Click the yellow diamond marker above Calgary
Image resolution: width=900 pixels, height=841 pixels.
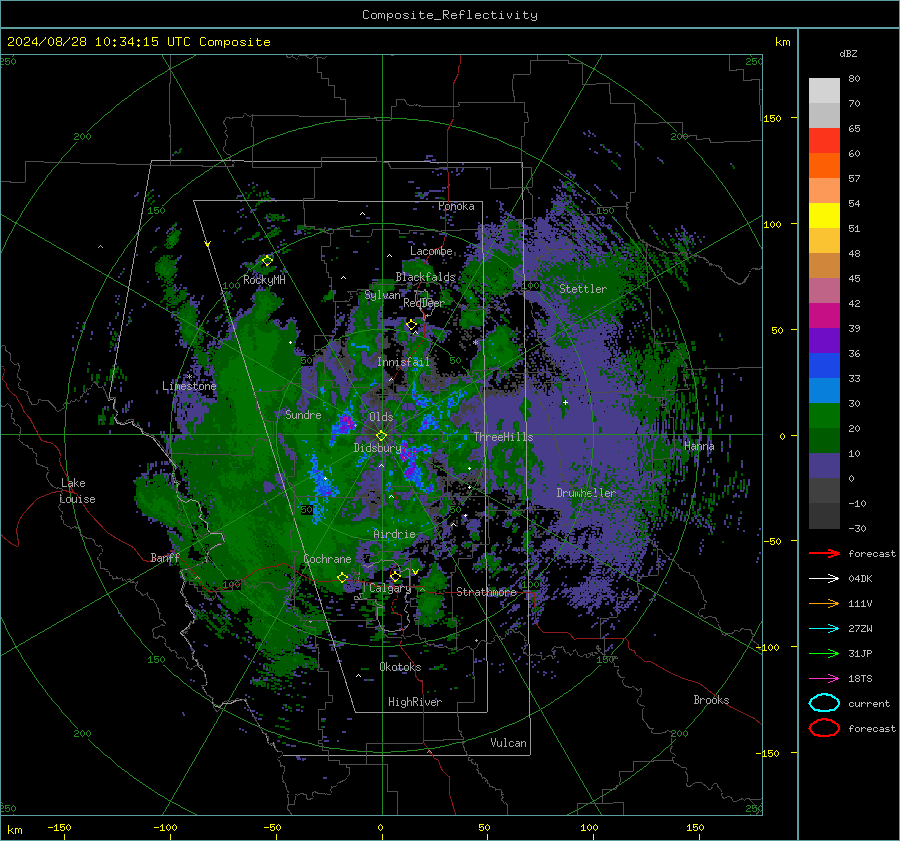coord(395,576)
